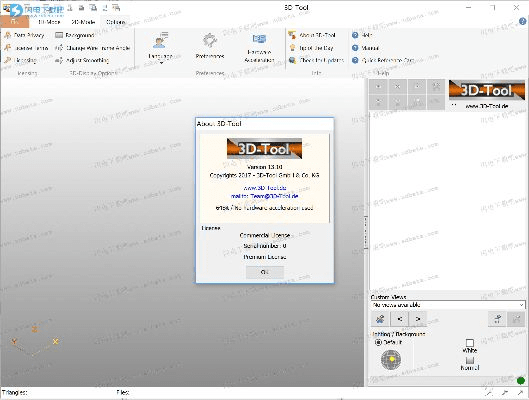Open the Licensing key command
Screen dimensions: 529x400
pos(21,60)
